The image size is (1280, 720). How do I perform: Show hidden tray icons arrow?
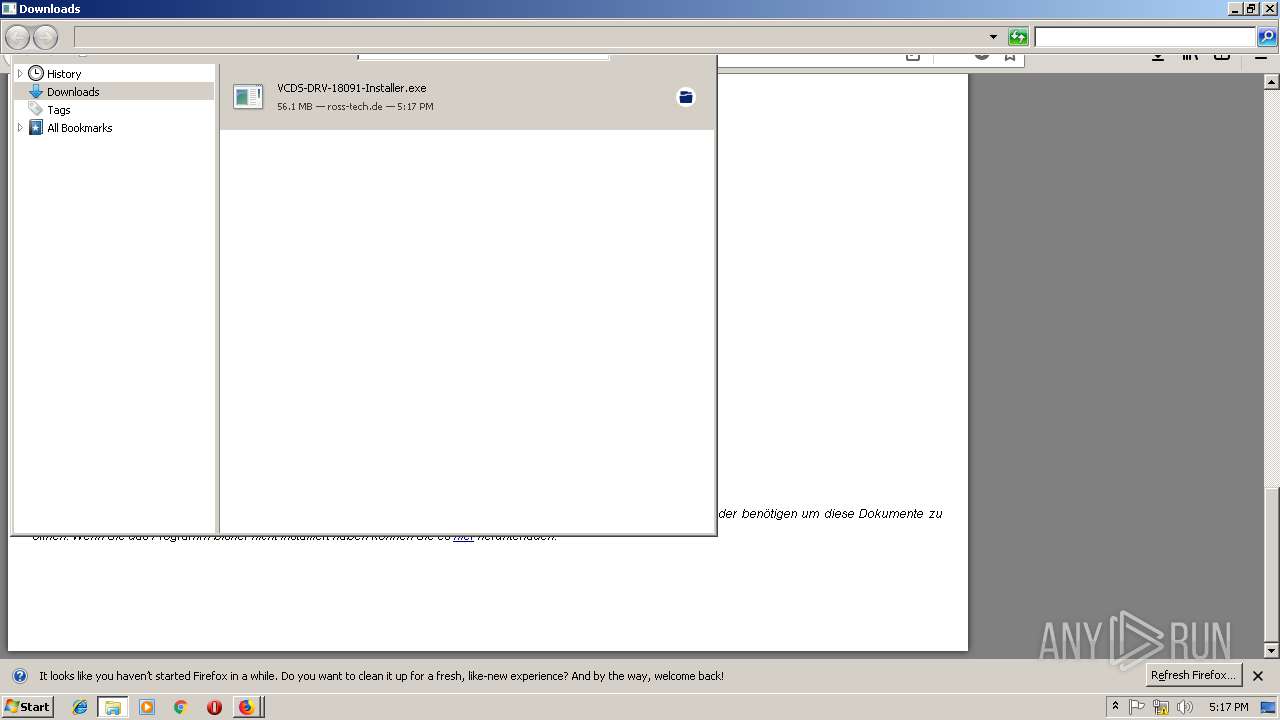[1115, 706]
